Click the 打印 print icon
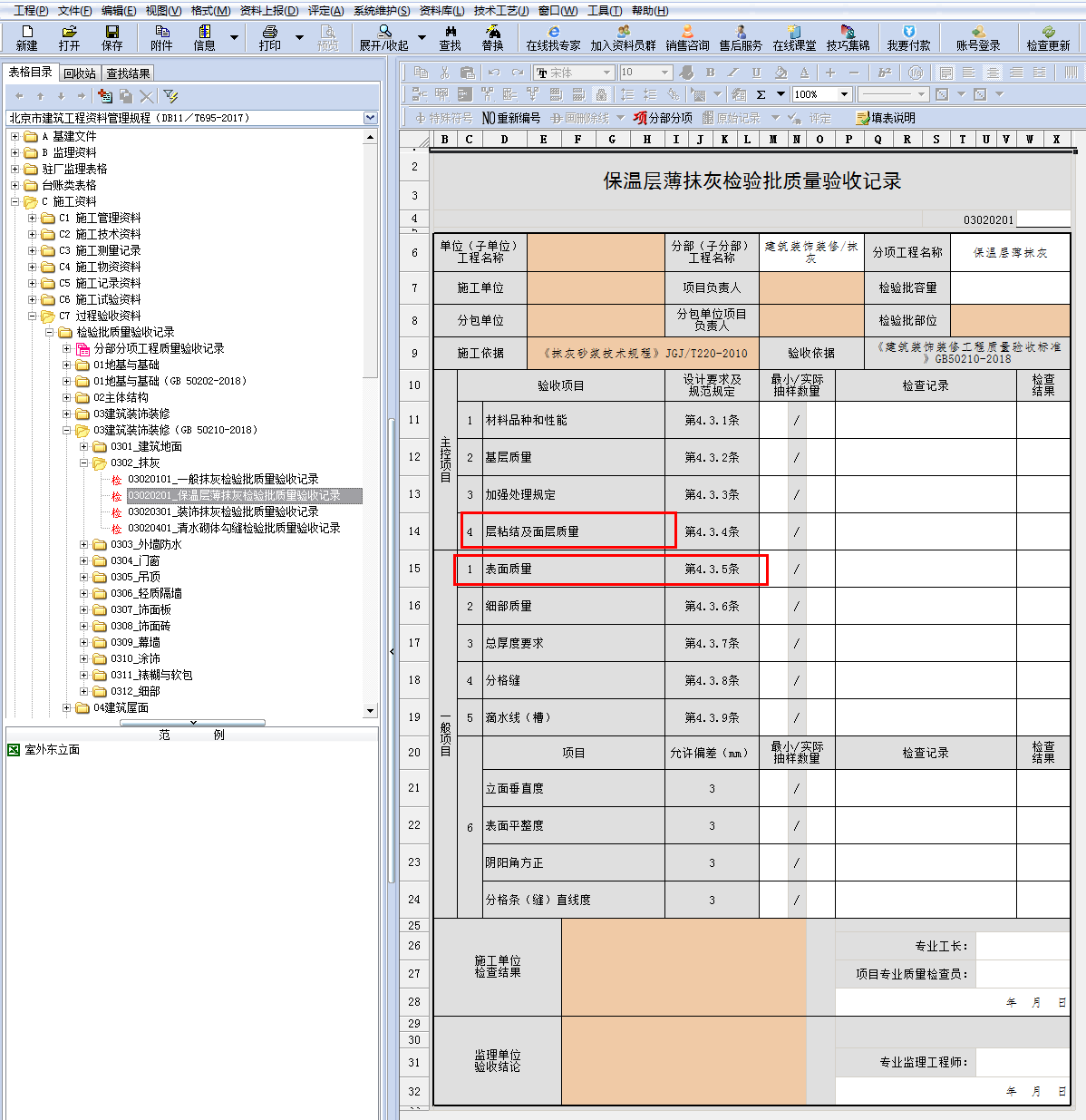This screenshot has height=1120, width=1086. coord(270,37)
